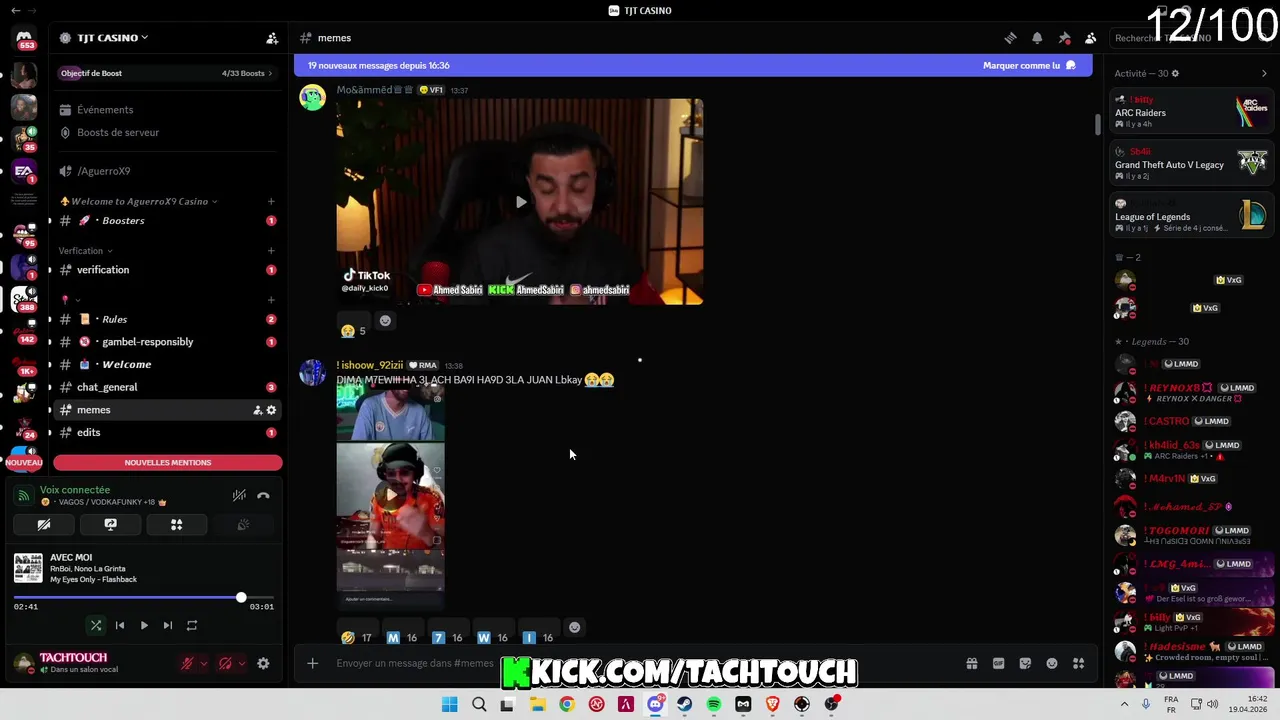Share your screen button
This screenshot has height=720, width=1280.
[x=110, y=524]
